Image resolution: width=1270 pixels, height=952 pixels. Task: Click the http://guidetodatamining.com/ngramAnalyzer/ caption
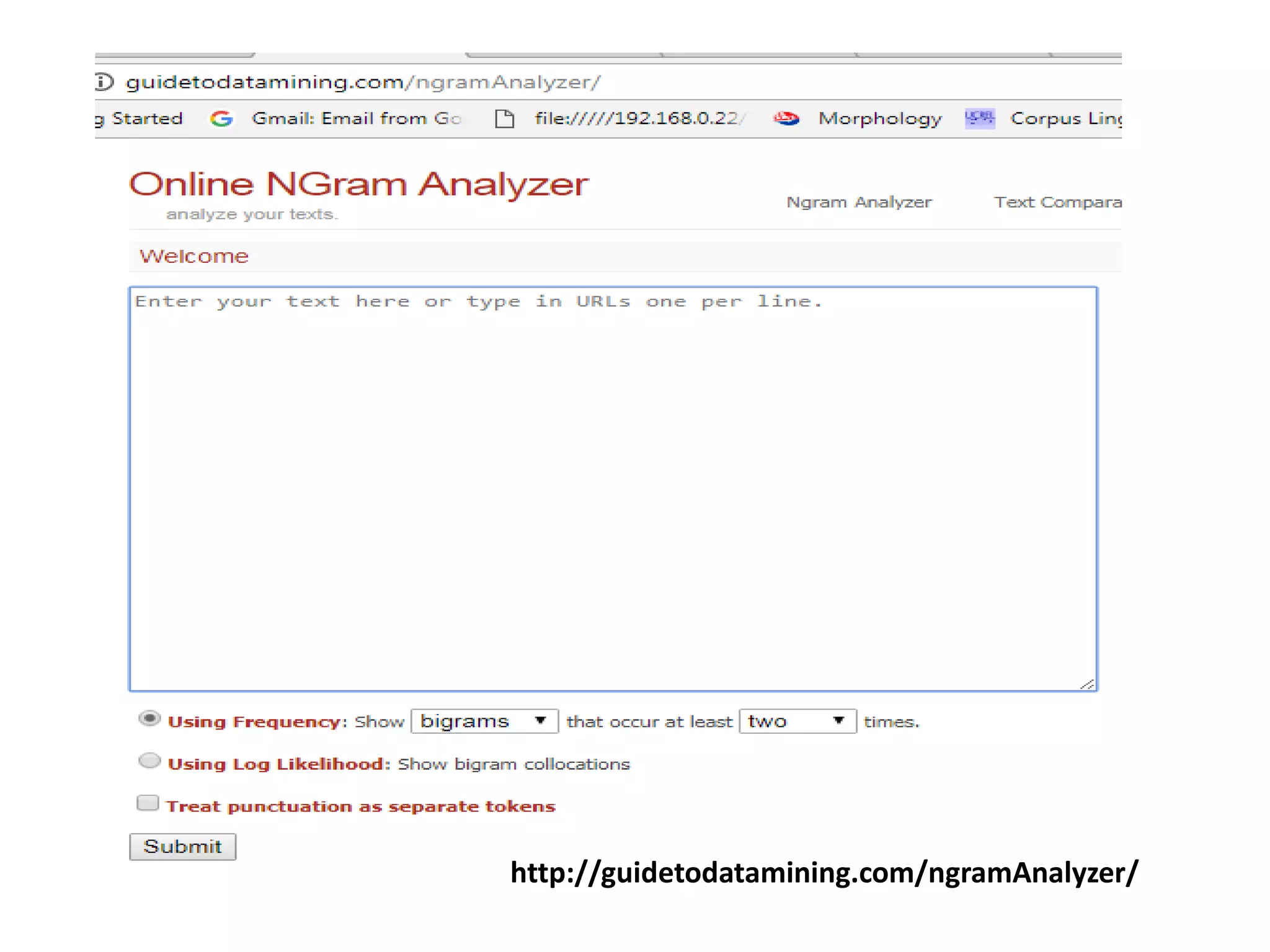pos(824,873)
